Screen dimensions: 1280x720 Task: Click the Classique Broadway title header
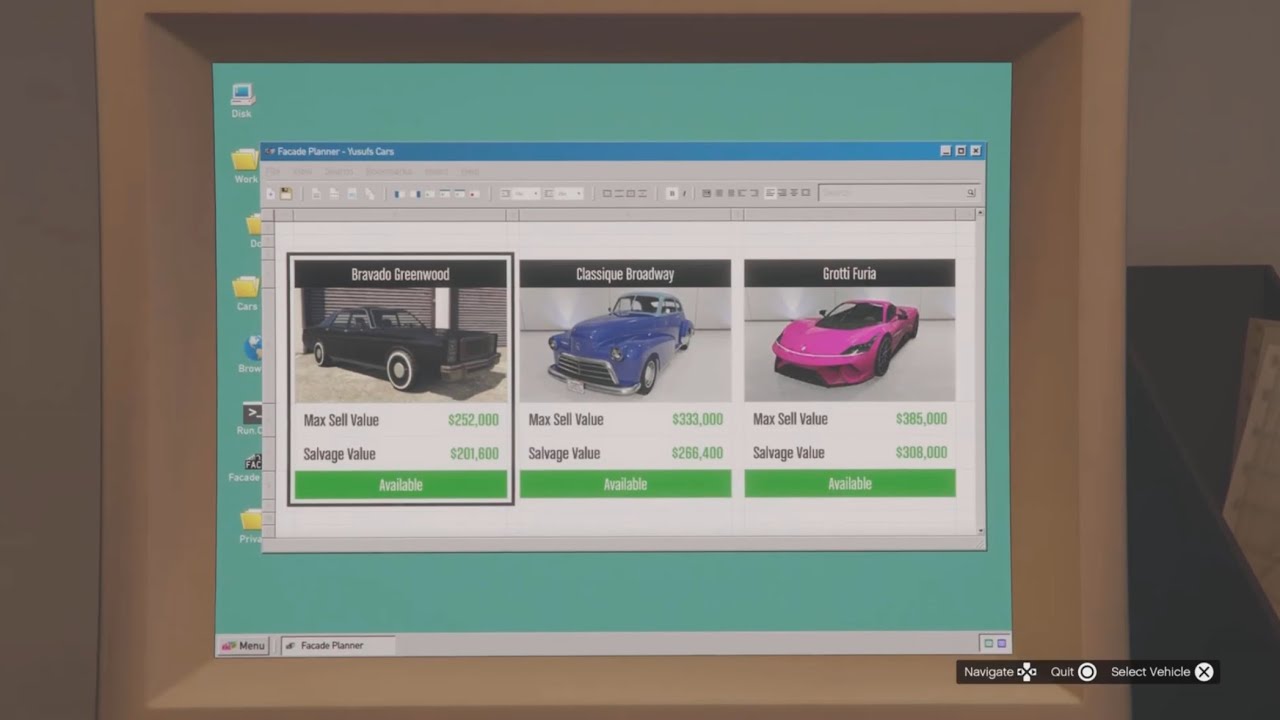625,274
